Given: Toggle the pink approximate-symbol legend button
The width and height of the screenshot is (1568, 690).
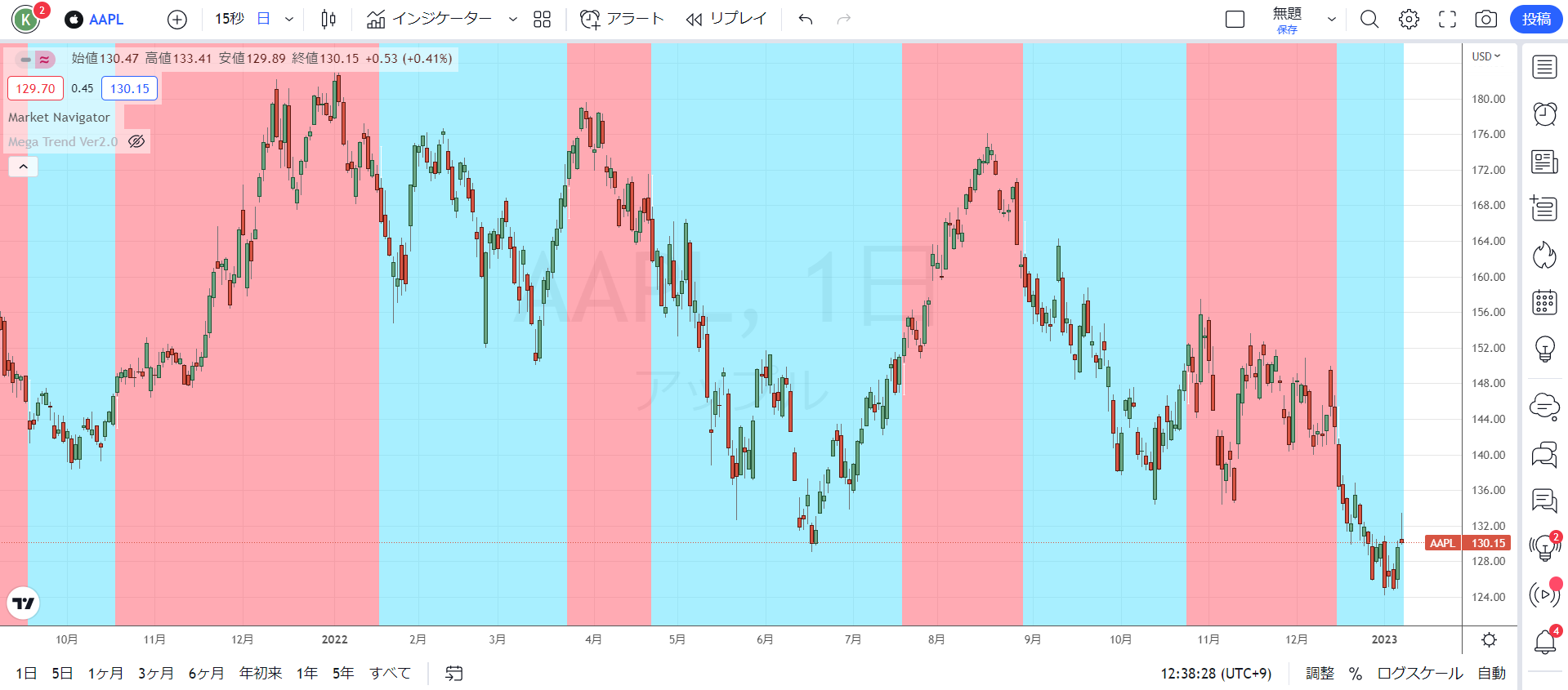Looking at the screenshot, I should click(45, 59).
